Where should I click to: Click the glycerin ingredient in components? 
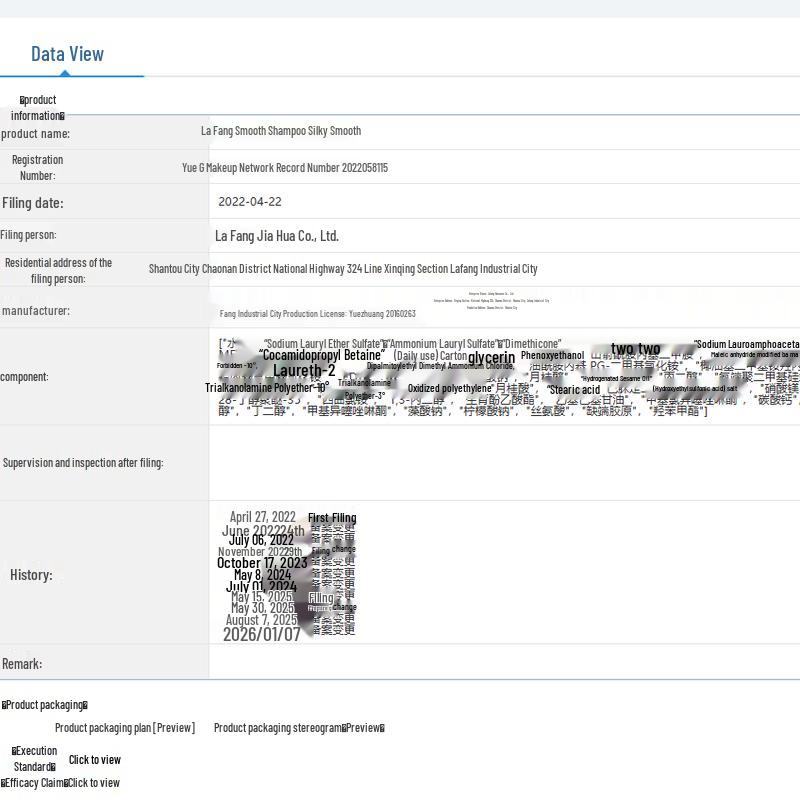pyautogui.click(x=491, y=357)
